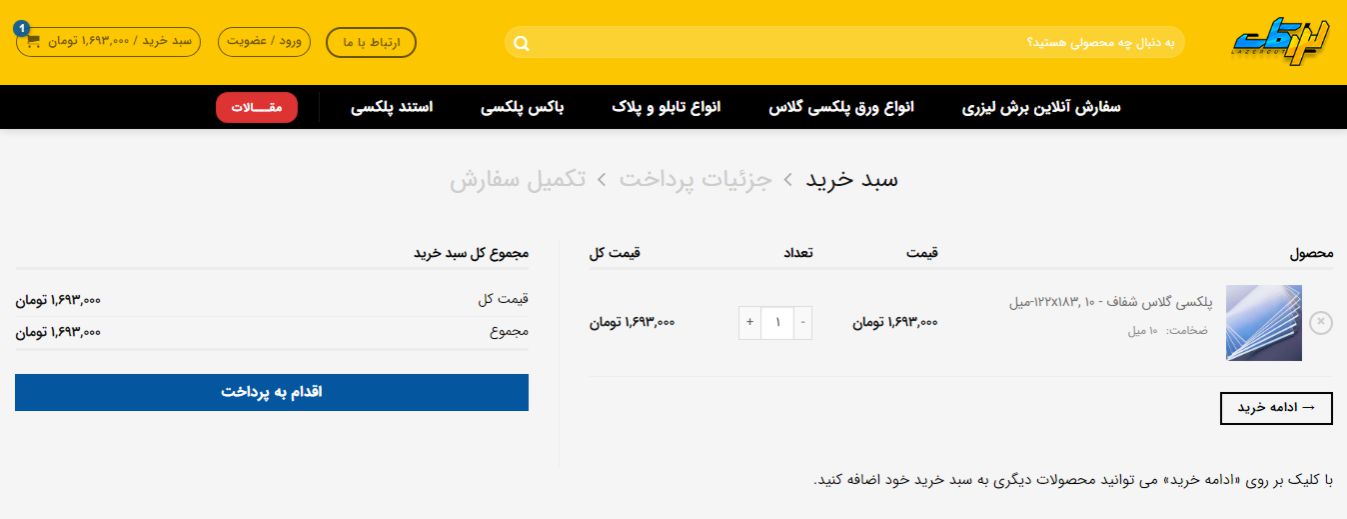Open the 'استند پلکسی' menu item

pyautogui.click(x=392, y=107)
